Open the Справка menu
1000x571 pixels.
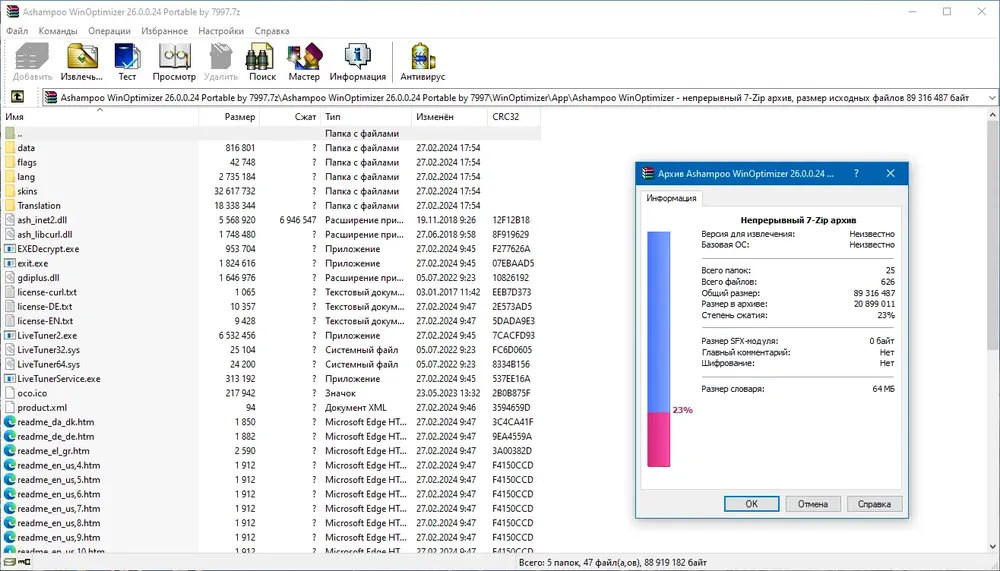click(x=272, y=31)
